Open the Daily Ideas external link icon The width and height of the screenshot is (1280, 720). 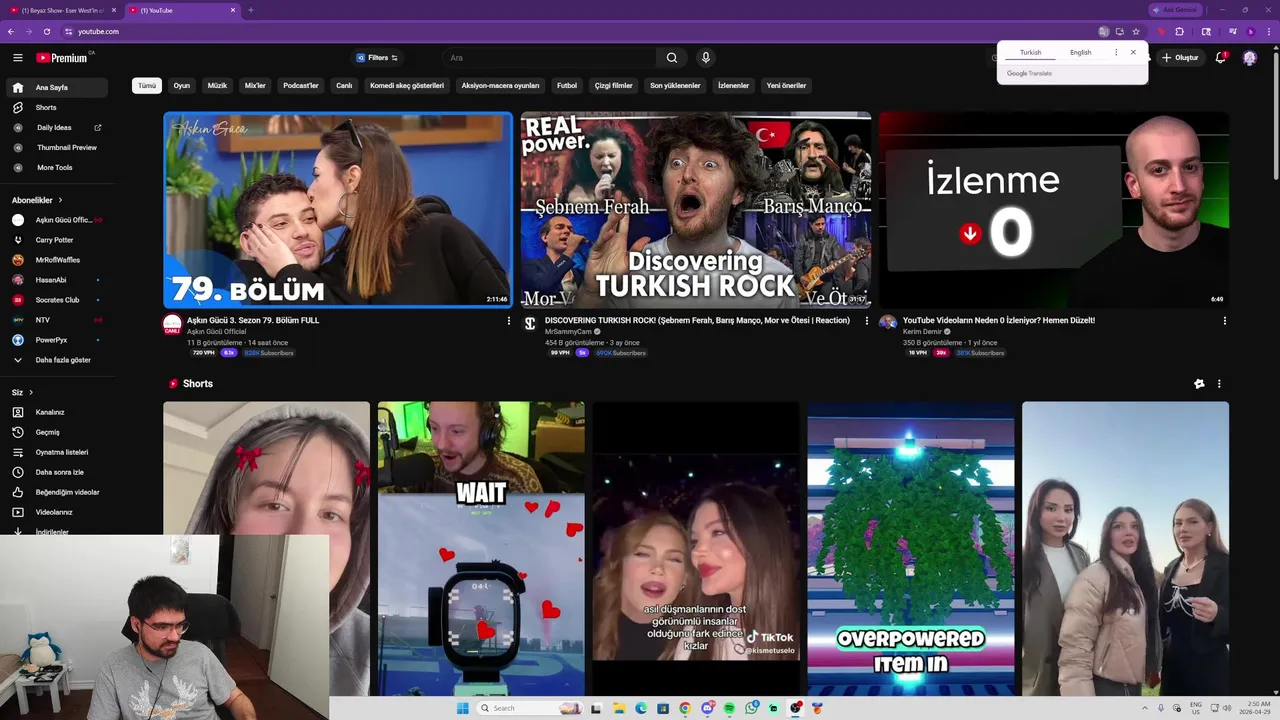(x=98, y=128)
